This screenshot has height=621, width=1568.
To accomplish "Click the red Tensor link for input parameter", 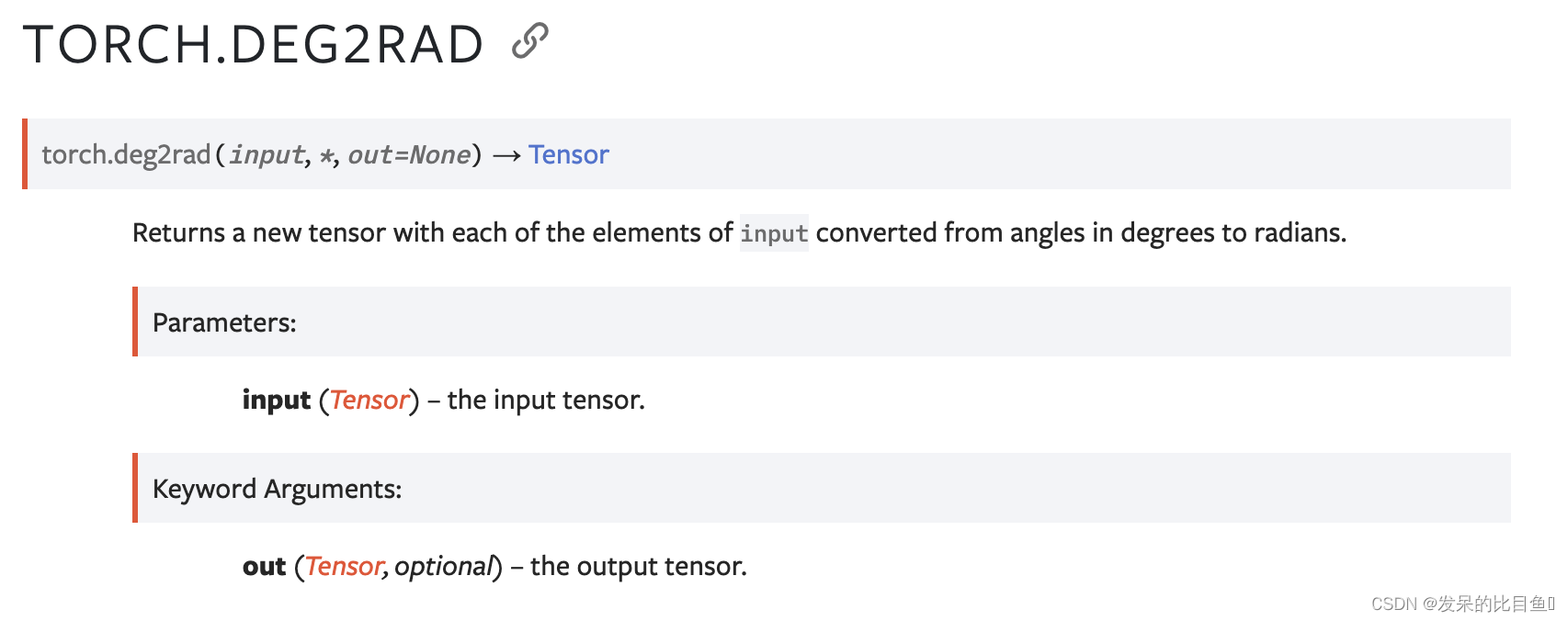I will point(369,400).
